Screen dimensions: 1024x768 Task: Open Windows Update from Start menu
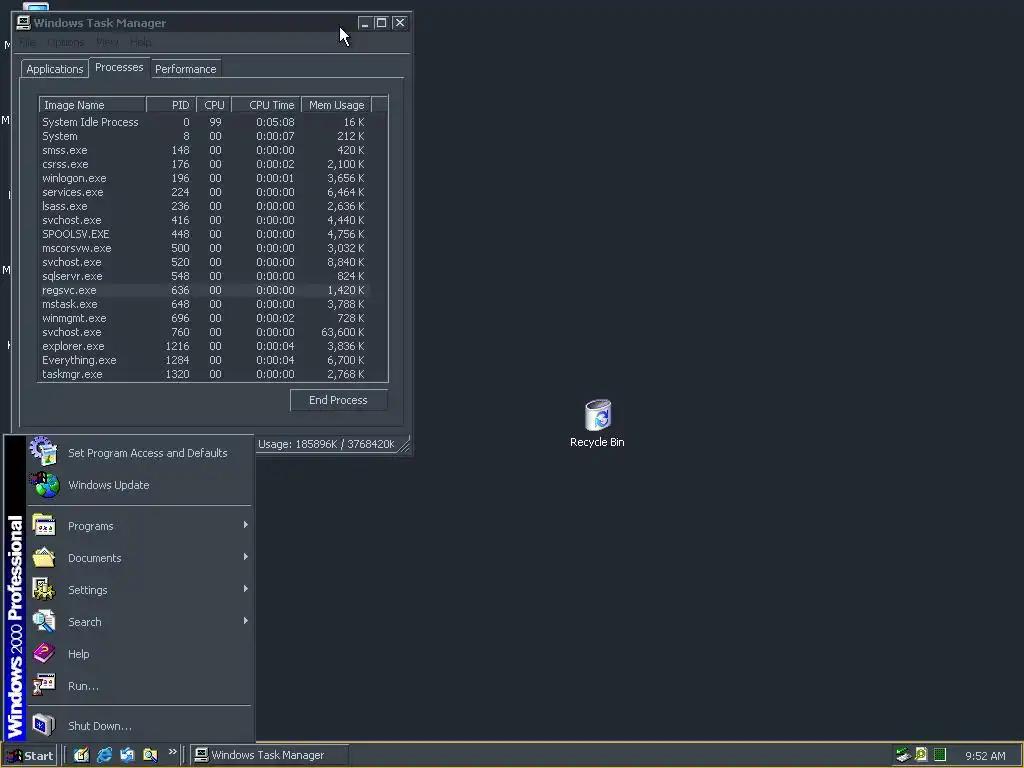coord(140,485)
